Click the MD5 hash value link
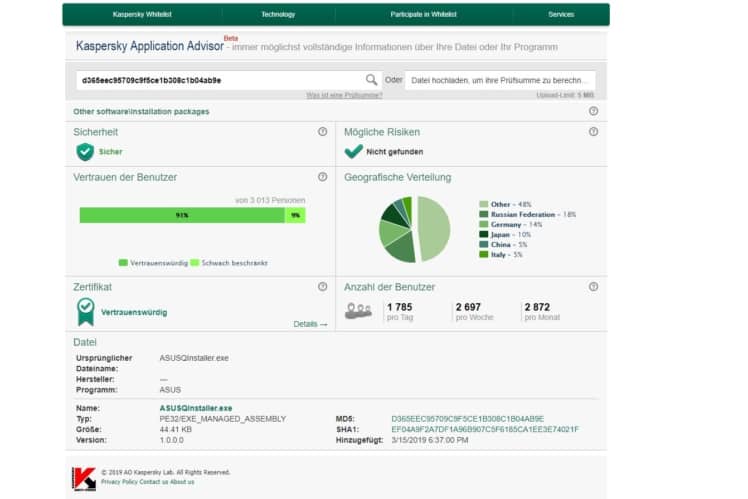This screenshot has height=499, width=748. (x=468, y=419)
